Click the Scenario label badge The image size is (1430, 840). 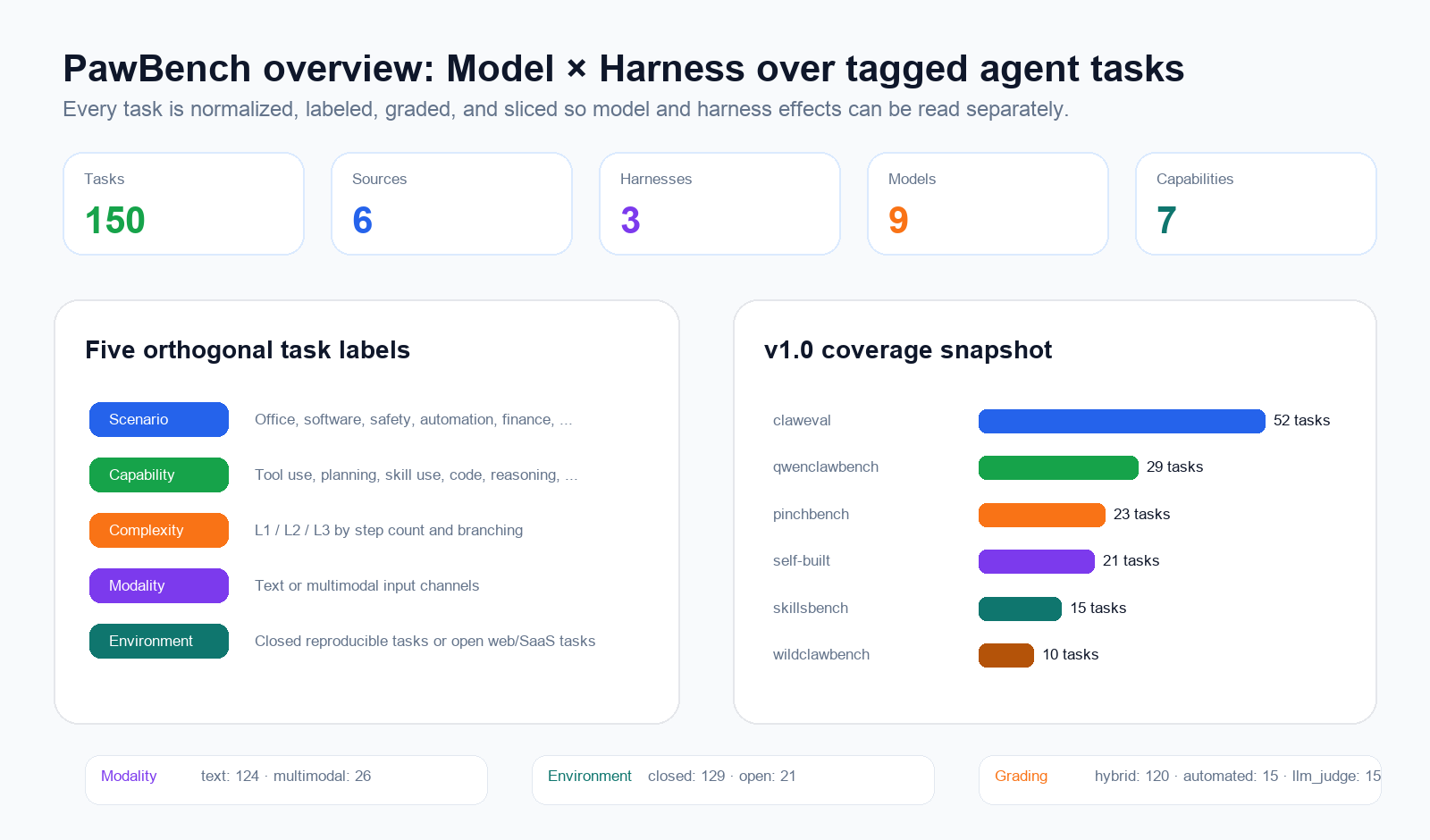click(159, 419)
